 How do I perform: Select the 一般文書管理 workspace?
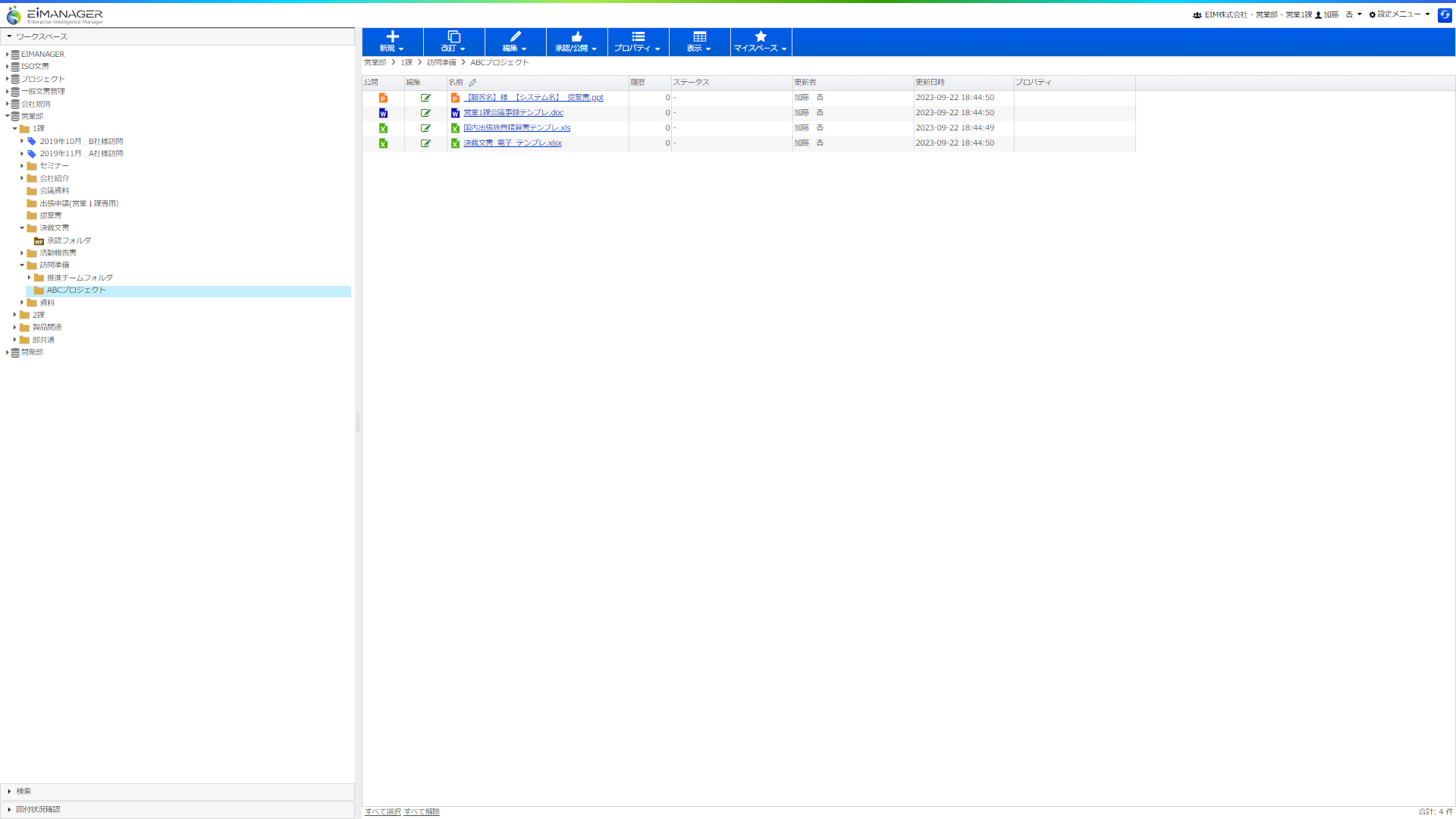point(42,92)
